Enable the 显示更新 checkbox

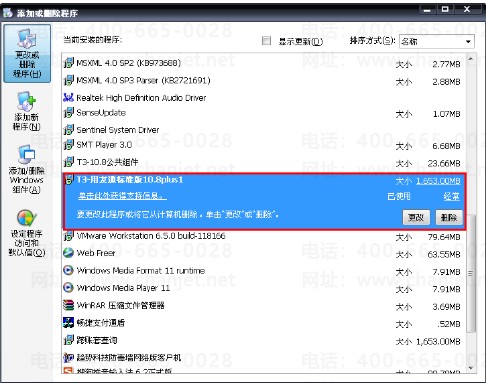(266, 41)
